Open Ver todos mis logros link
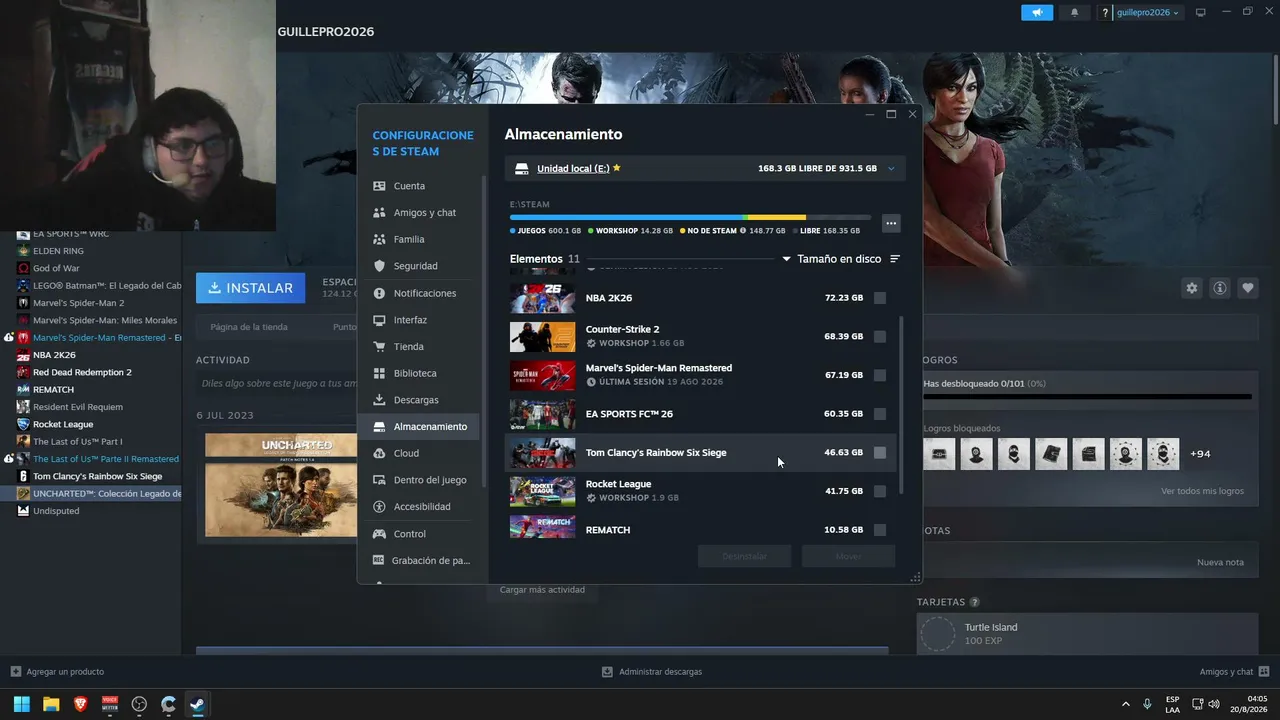 [1202, 491]
